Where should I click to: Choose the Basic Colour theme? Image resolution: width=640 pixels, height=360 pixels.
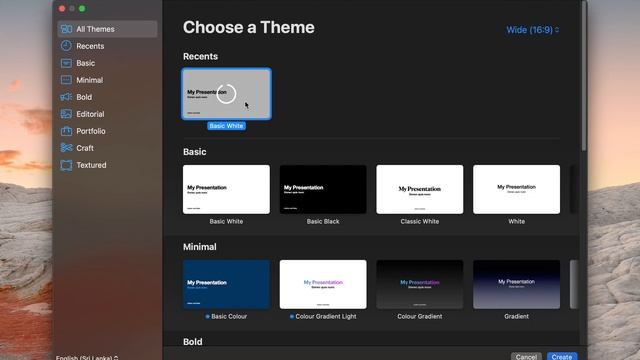[227, 284]
